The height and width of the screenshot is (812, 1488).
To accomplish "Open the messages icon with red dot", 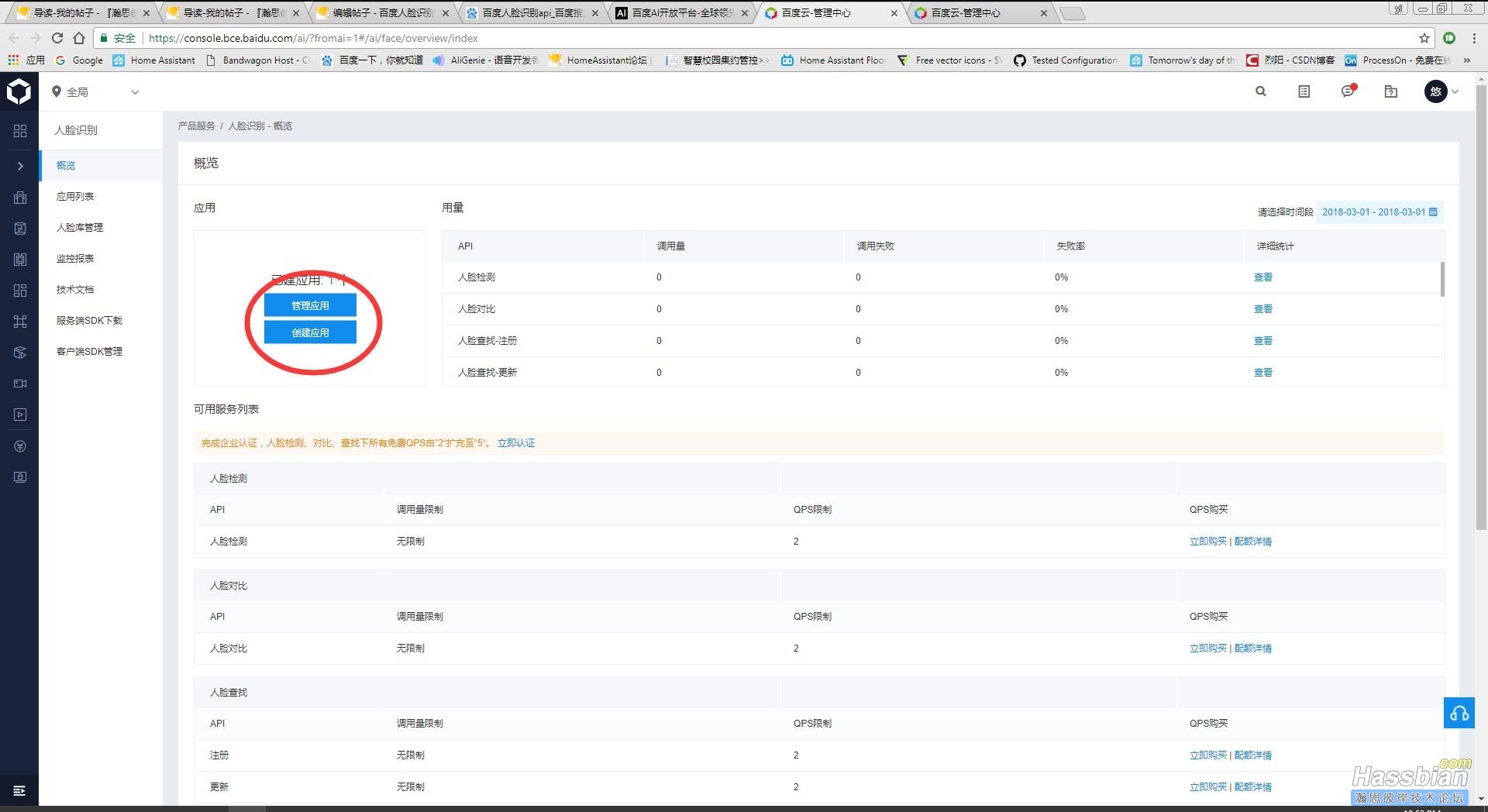I will point(1348,91).
